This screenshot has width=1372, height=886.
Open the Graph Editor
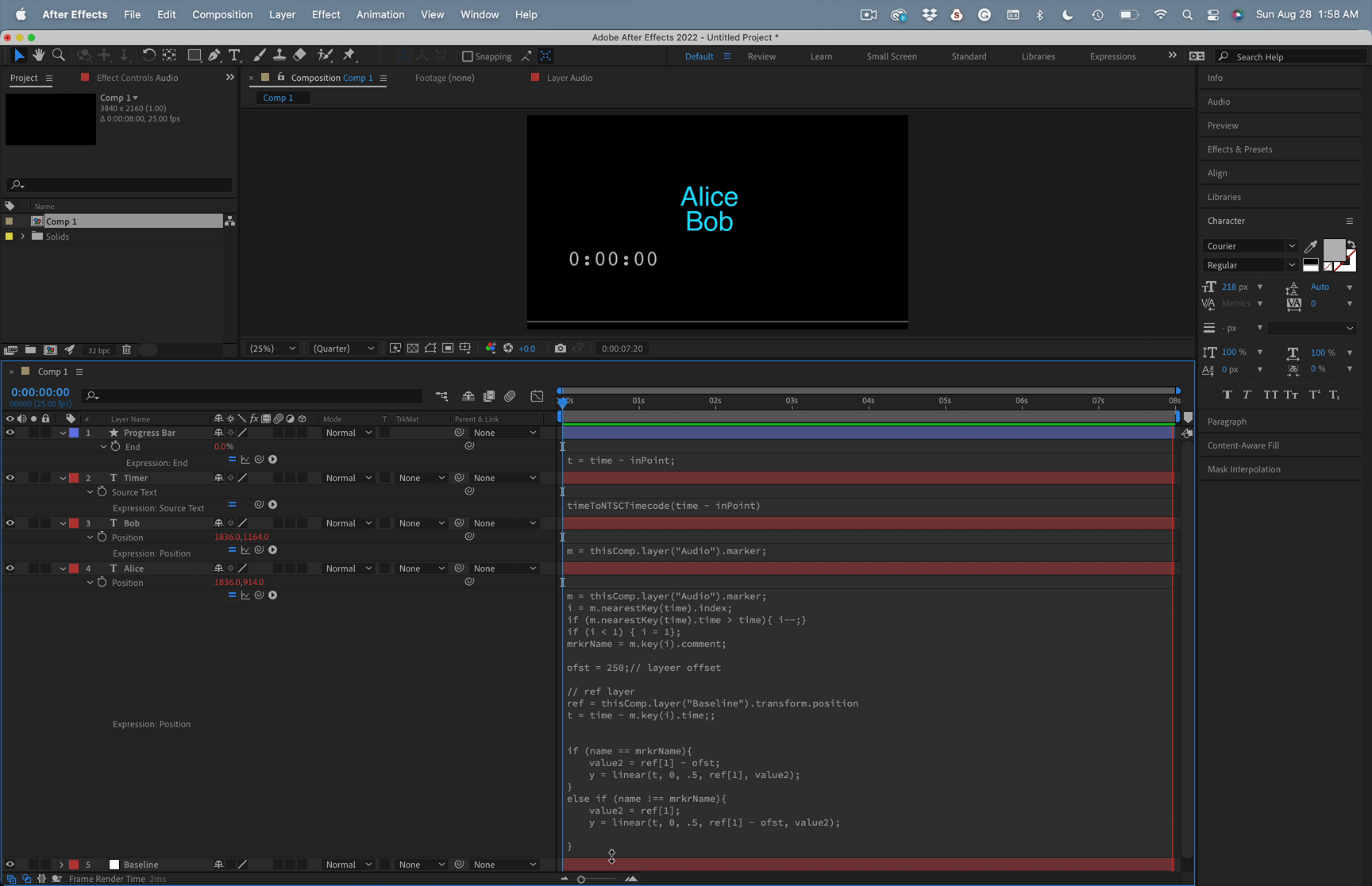pyautogui.click(x=538, y=395)
